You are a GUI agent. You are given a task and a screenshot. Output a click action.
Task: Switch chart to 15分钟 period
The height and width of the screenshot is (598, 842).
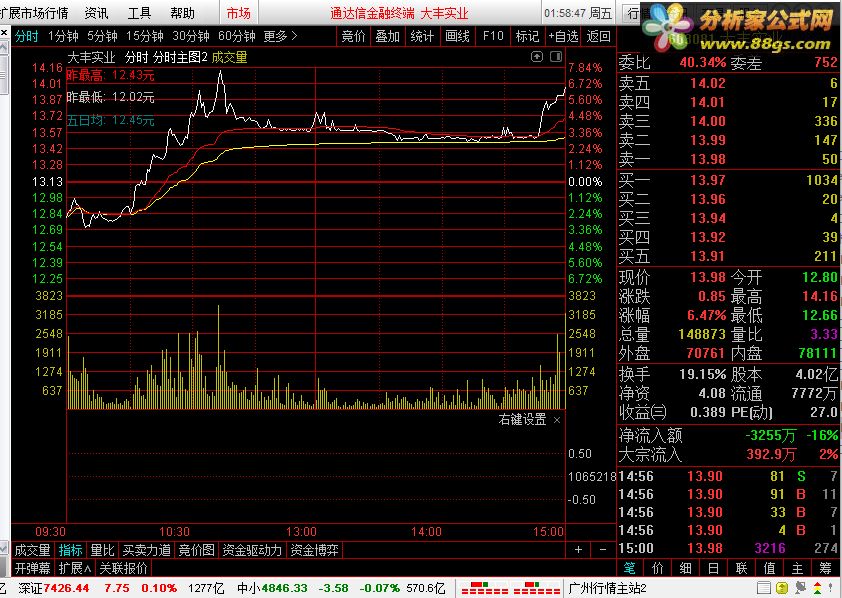(x=144, y=37)
